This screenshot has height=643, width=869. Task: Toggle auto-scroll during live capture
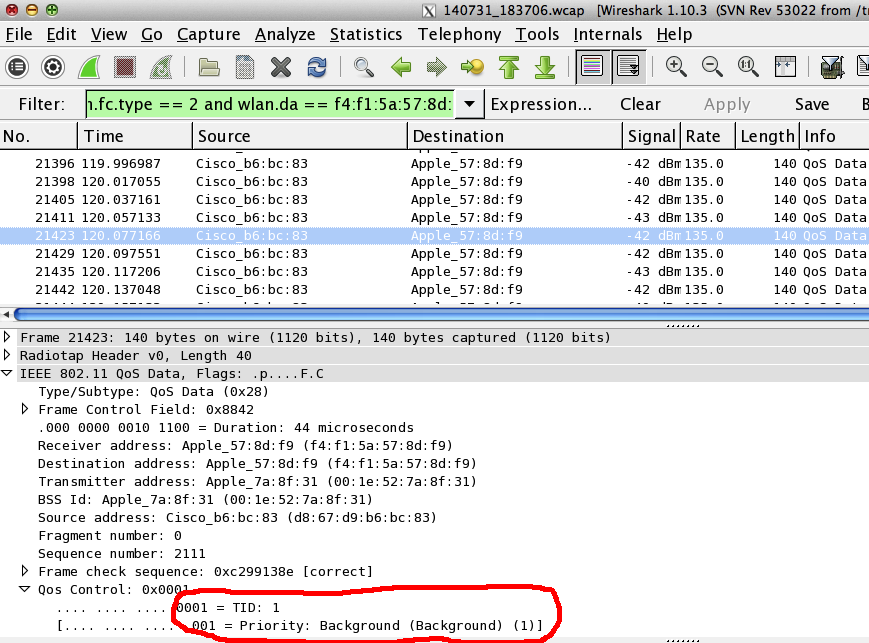[x=628, y=67]
